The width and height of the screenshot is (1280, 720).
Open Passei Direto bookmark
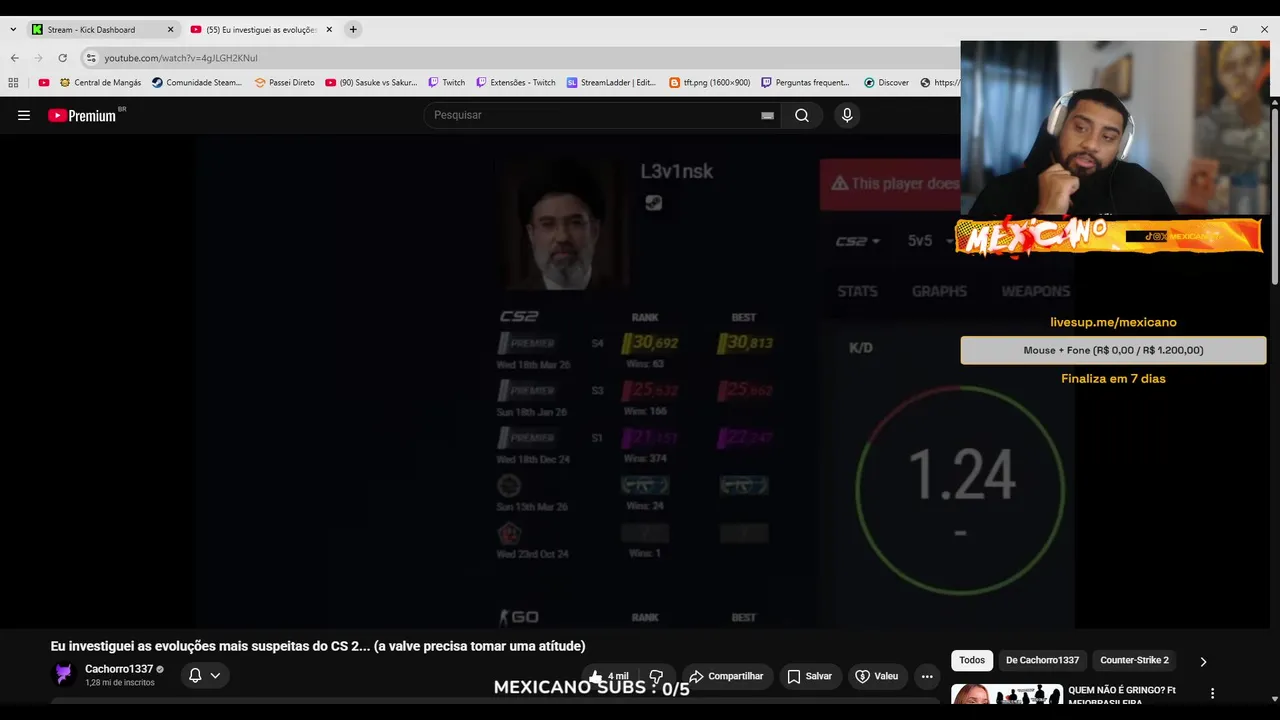(x=284, y=83)
